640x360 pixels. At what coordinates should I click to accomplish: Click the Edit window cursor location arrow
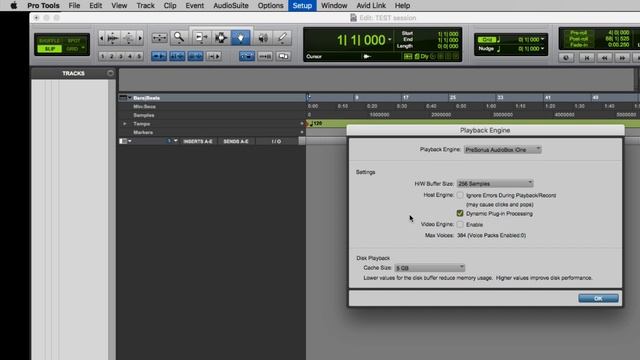[367, 56]
